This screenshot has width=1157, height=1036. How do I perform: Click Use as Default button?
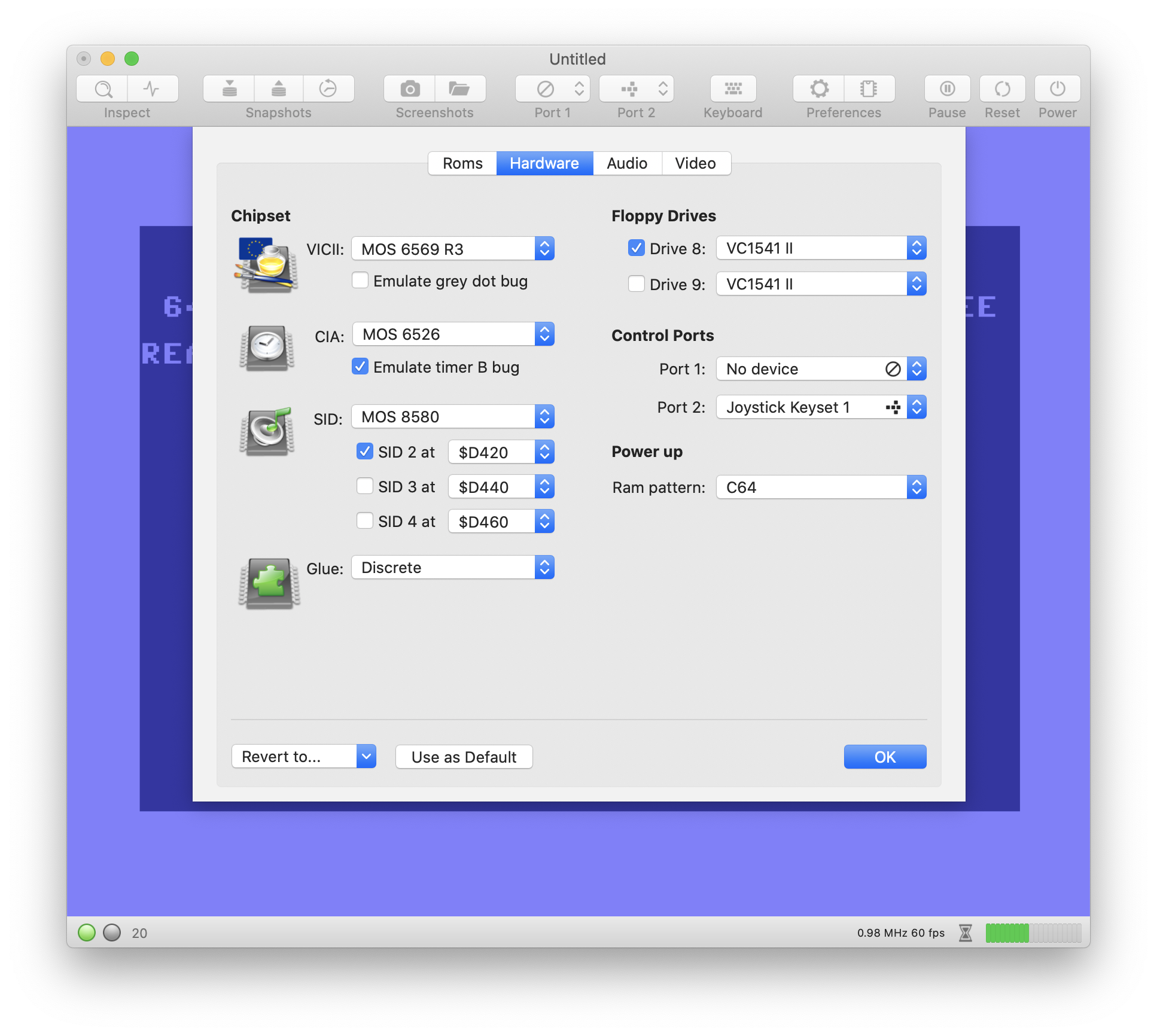coord(464,757)
